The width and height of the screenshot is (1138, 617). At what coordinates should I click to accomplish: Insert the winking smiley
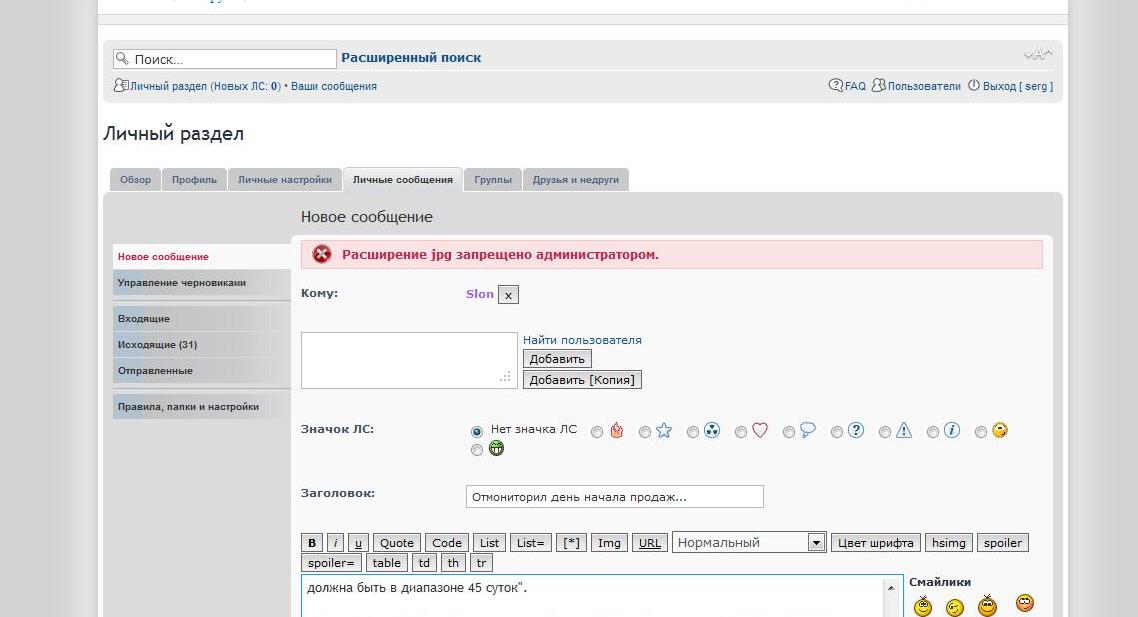click(955, 607)
